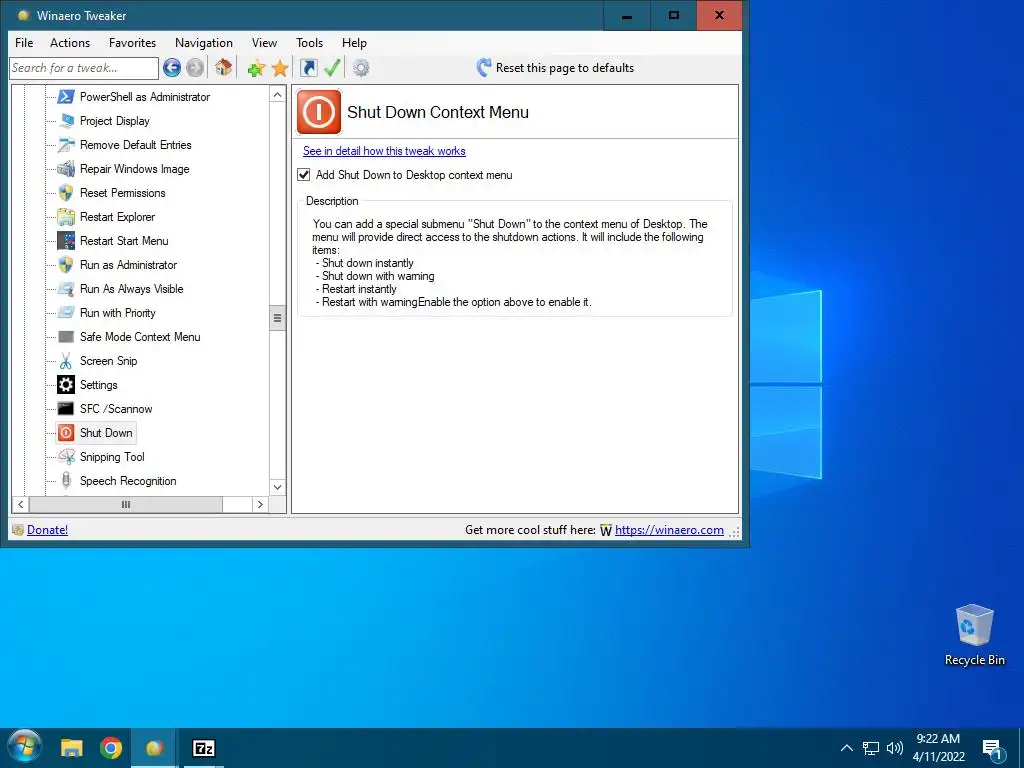Open the Windows Start button
The height and width of the screenshot is (768, 1024).
25,747
